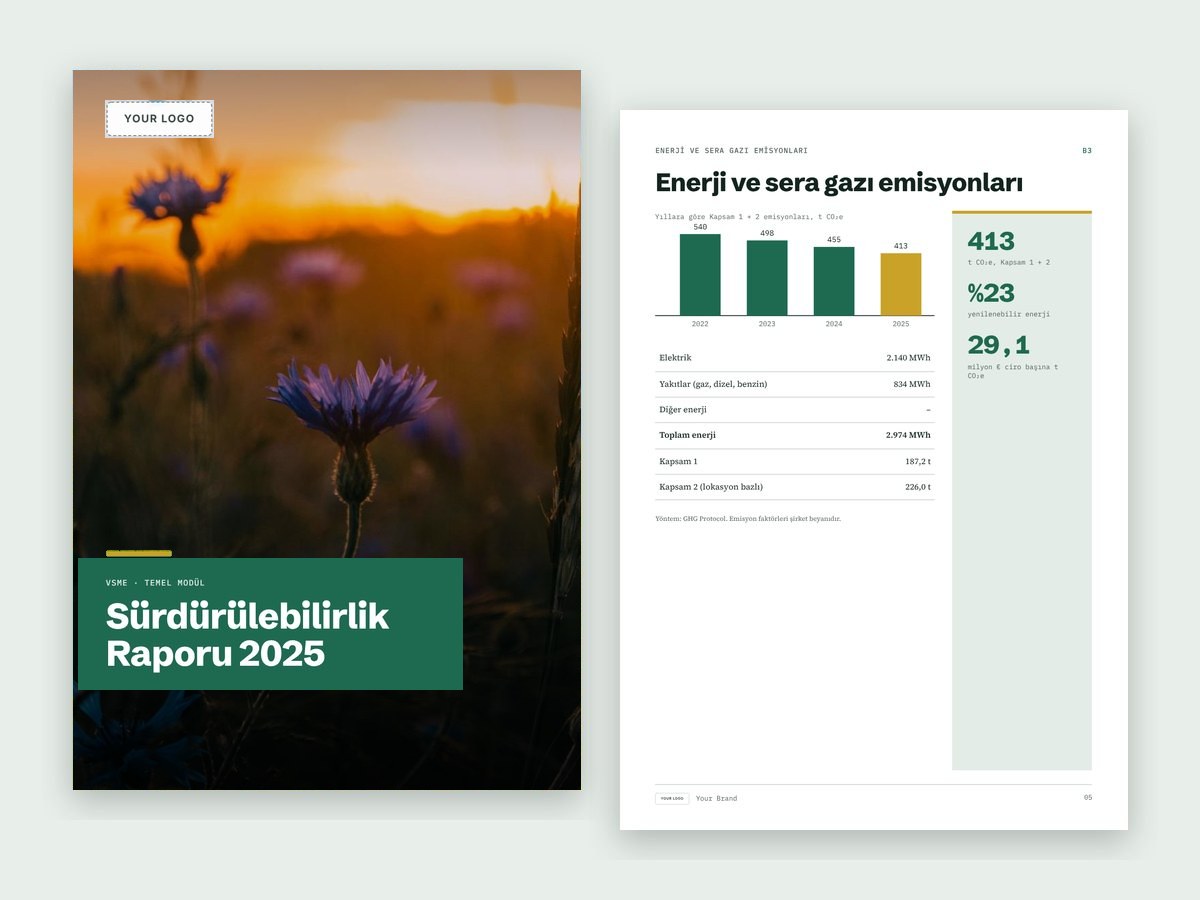Click the small "413" label above the 2025 bar
The height and width of the screenshot is (900, 1200).
point(901,246)
